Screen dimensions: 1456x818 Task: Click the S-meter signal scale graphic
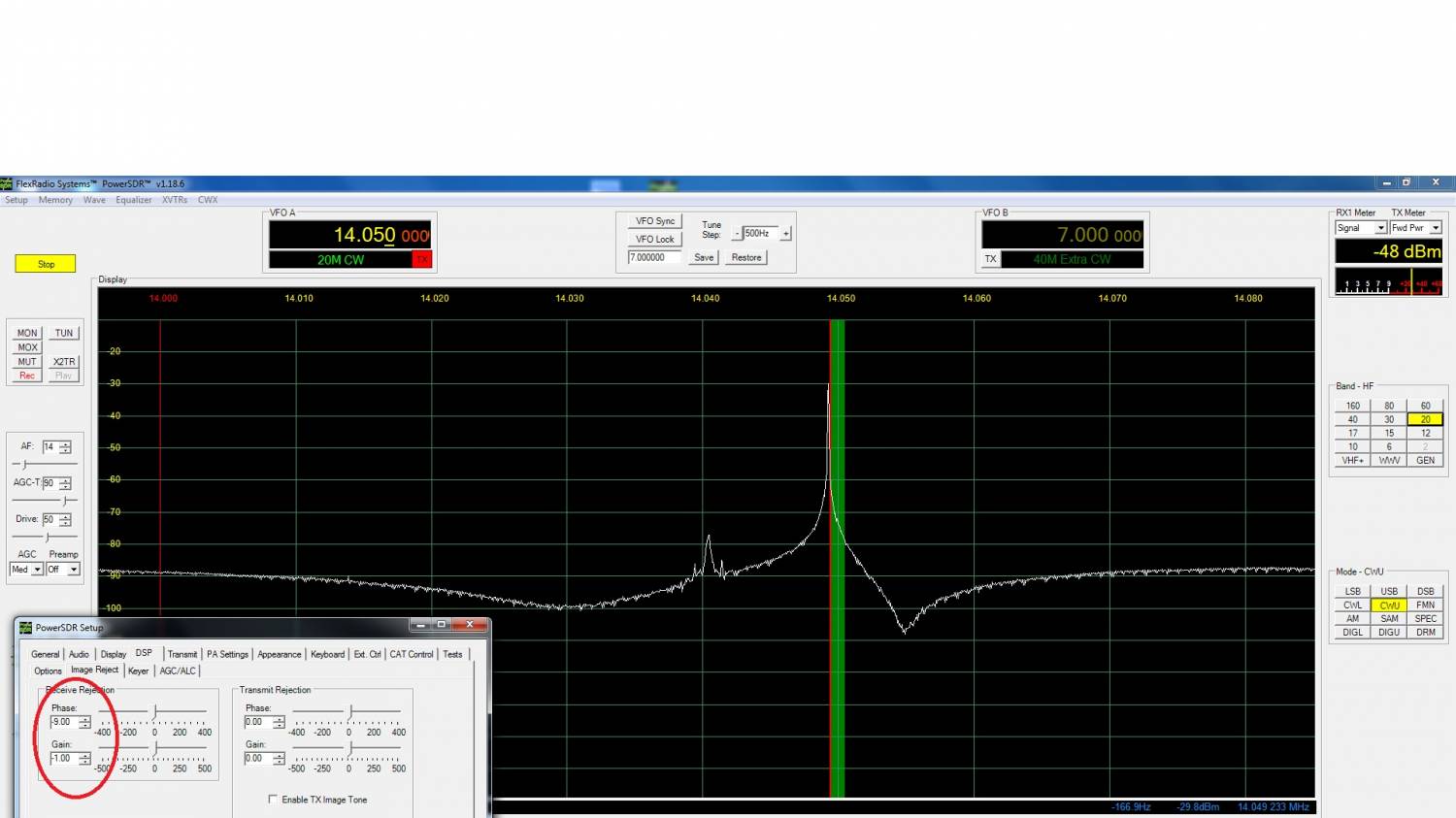tap(1388, 283)
